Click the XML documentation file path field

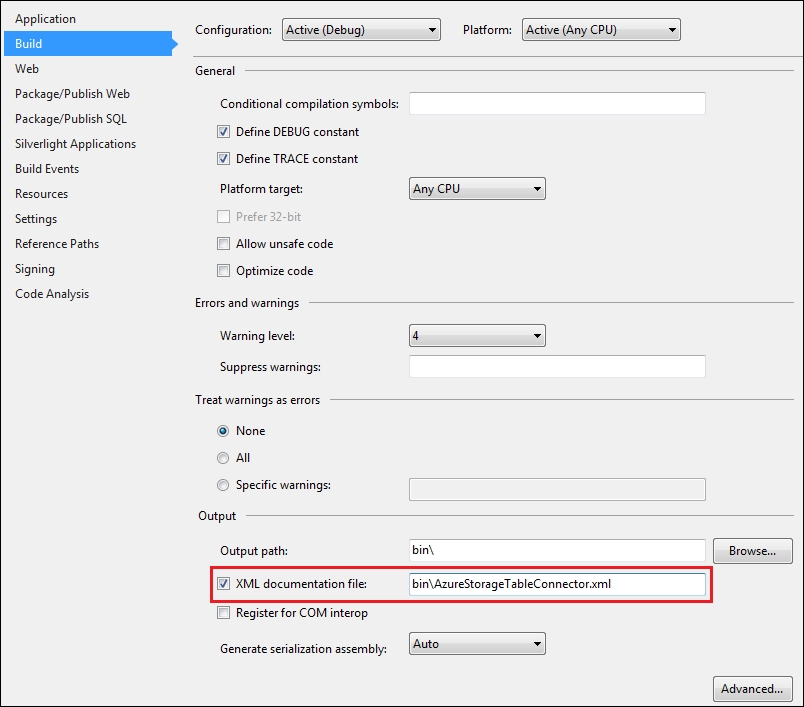click(557, 584)
